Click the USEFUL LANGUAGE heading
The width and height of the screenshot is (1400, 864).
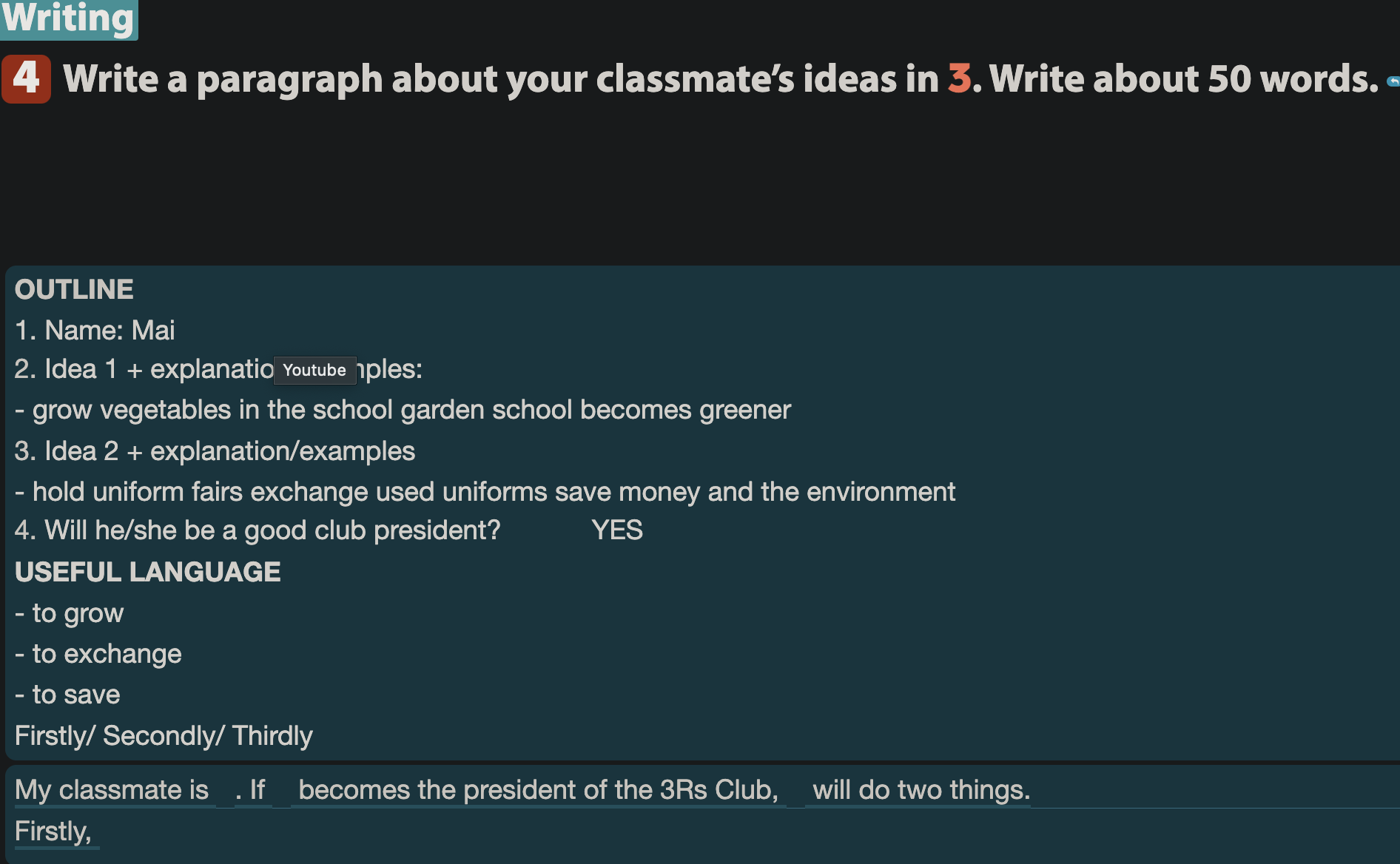coord(148,572)
